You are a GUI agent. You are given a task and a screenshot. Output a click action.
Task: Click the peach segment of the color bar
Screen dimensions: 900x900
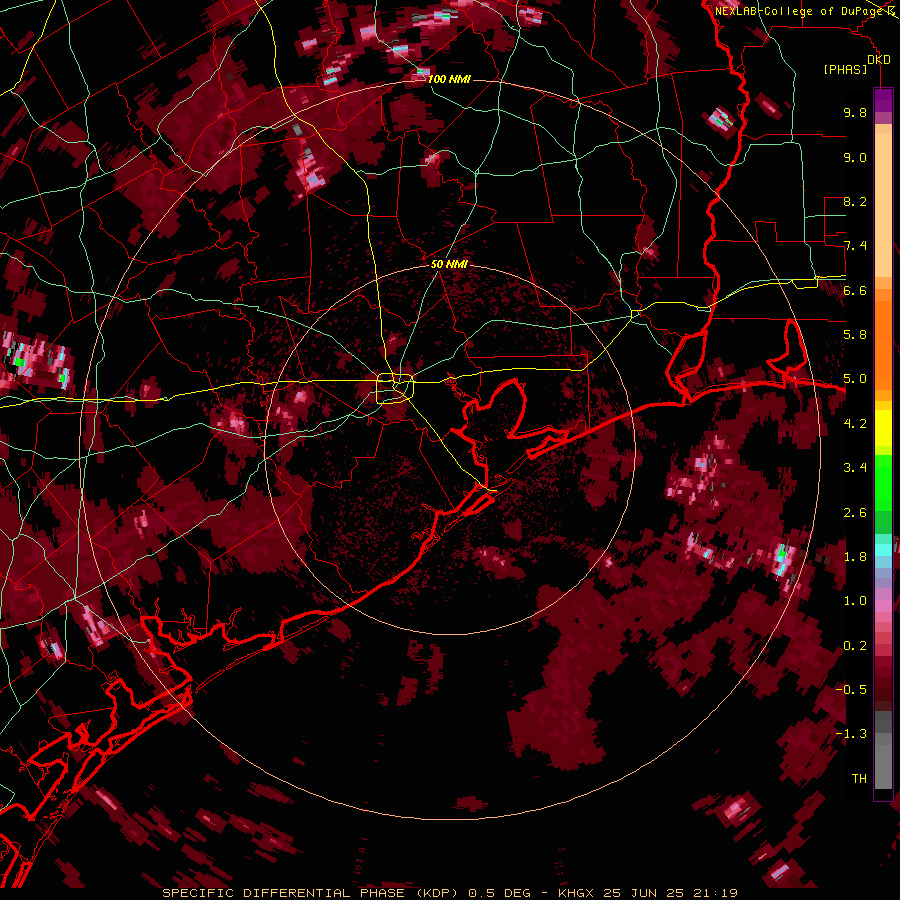pos(883,201)
